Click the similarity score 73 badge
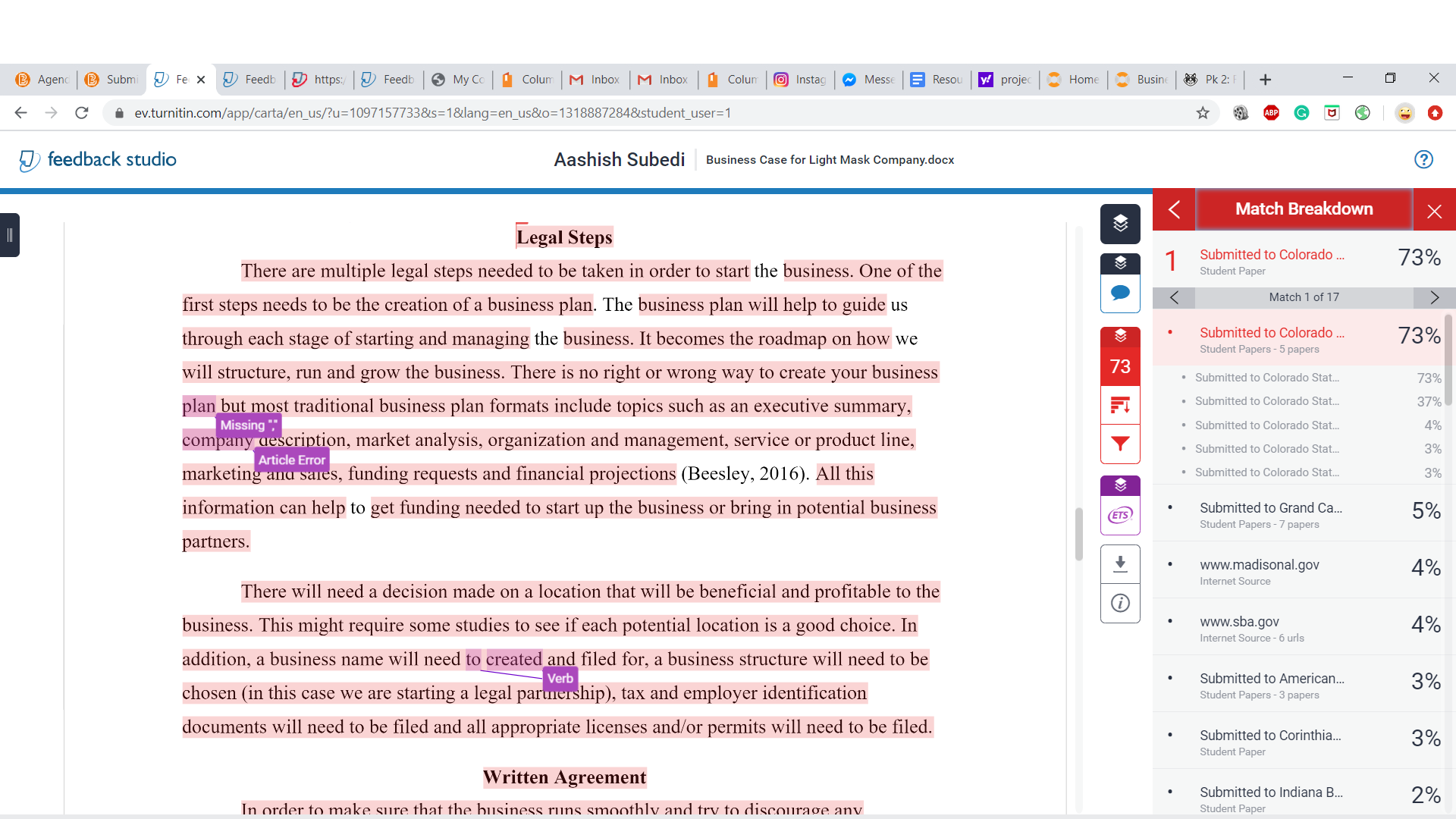The image size is (1456, 819). point(1120,366)
